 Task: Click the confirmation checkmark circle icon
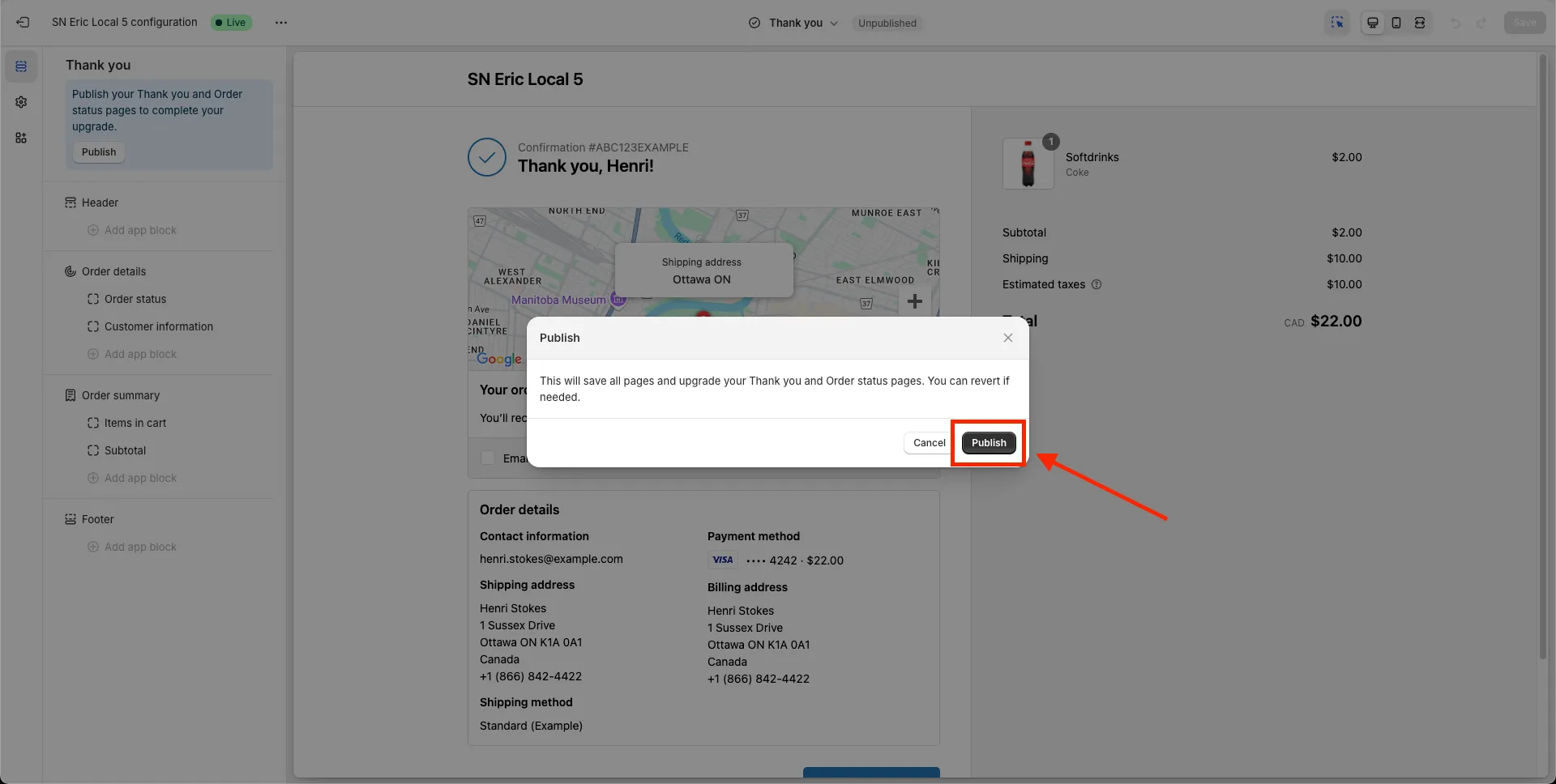(487, 157)
